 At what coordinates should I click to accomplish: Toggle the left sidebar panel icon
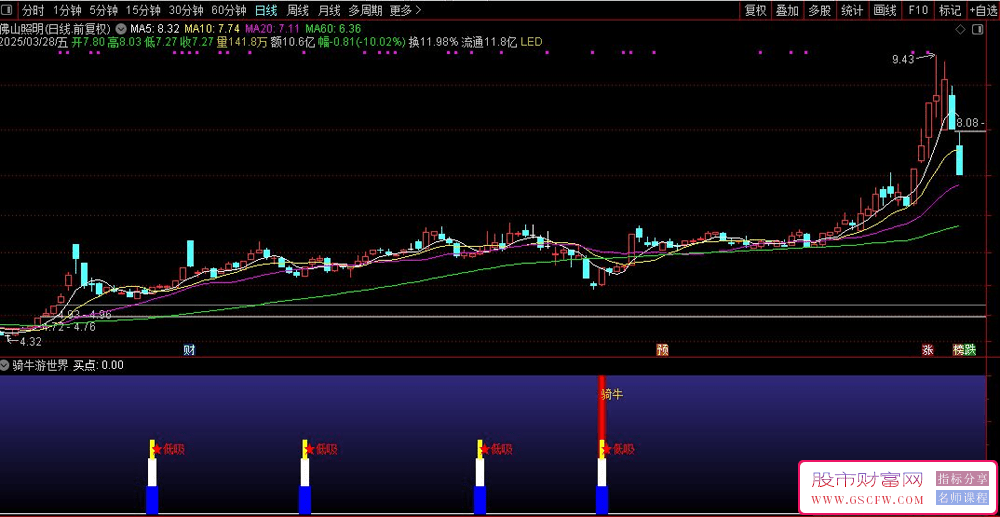(8, 10)
